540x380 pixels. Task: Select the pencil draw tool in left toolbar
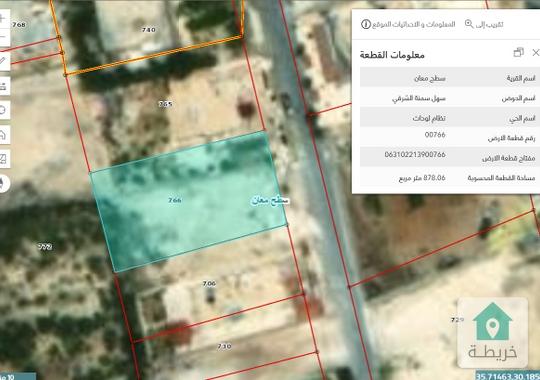point(3,61)
